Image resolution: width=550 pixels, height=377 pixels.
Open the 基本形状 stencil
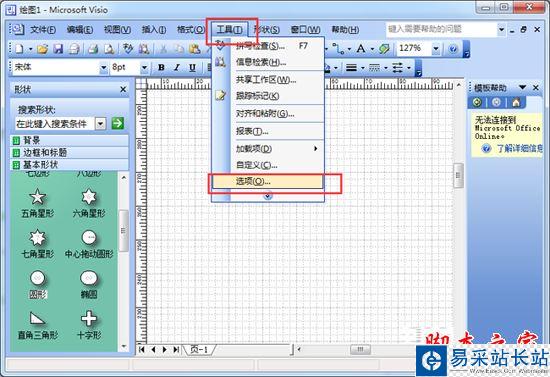pos(69,164)
